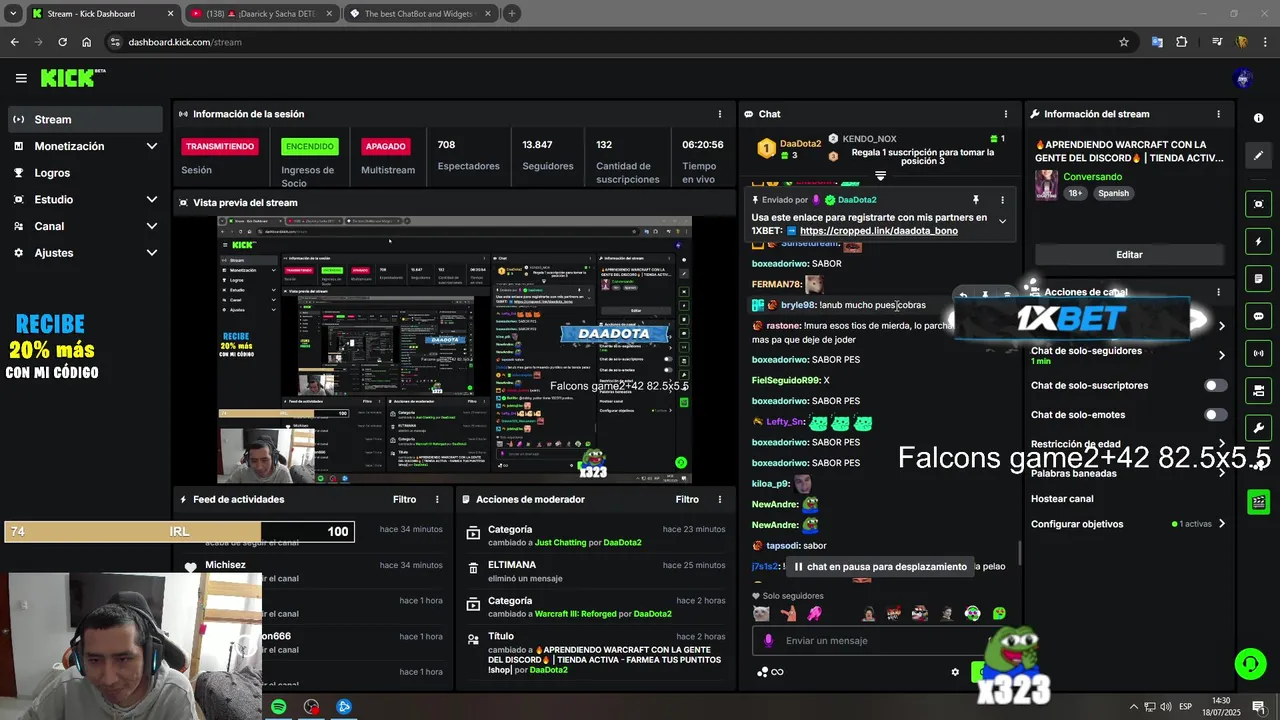Open Palabras baneadas arrow
This screenshot has width=1280, height=720.
coord(1221,472)
